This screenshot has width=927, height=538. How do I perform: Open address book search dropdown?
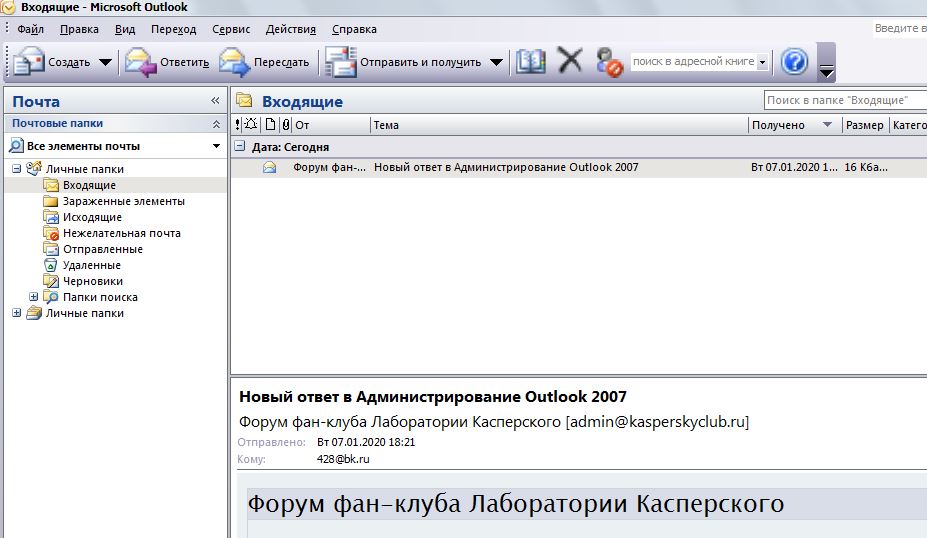[763, 62]
